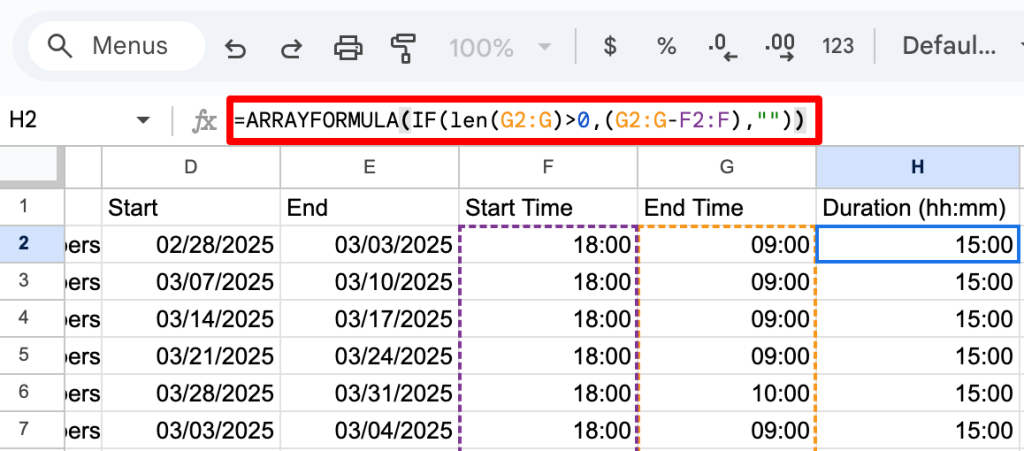Apply currency format with dollar icon

[609, 46]
